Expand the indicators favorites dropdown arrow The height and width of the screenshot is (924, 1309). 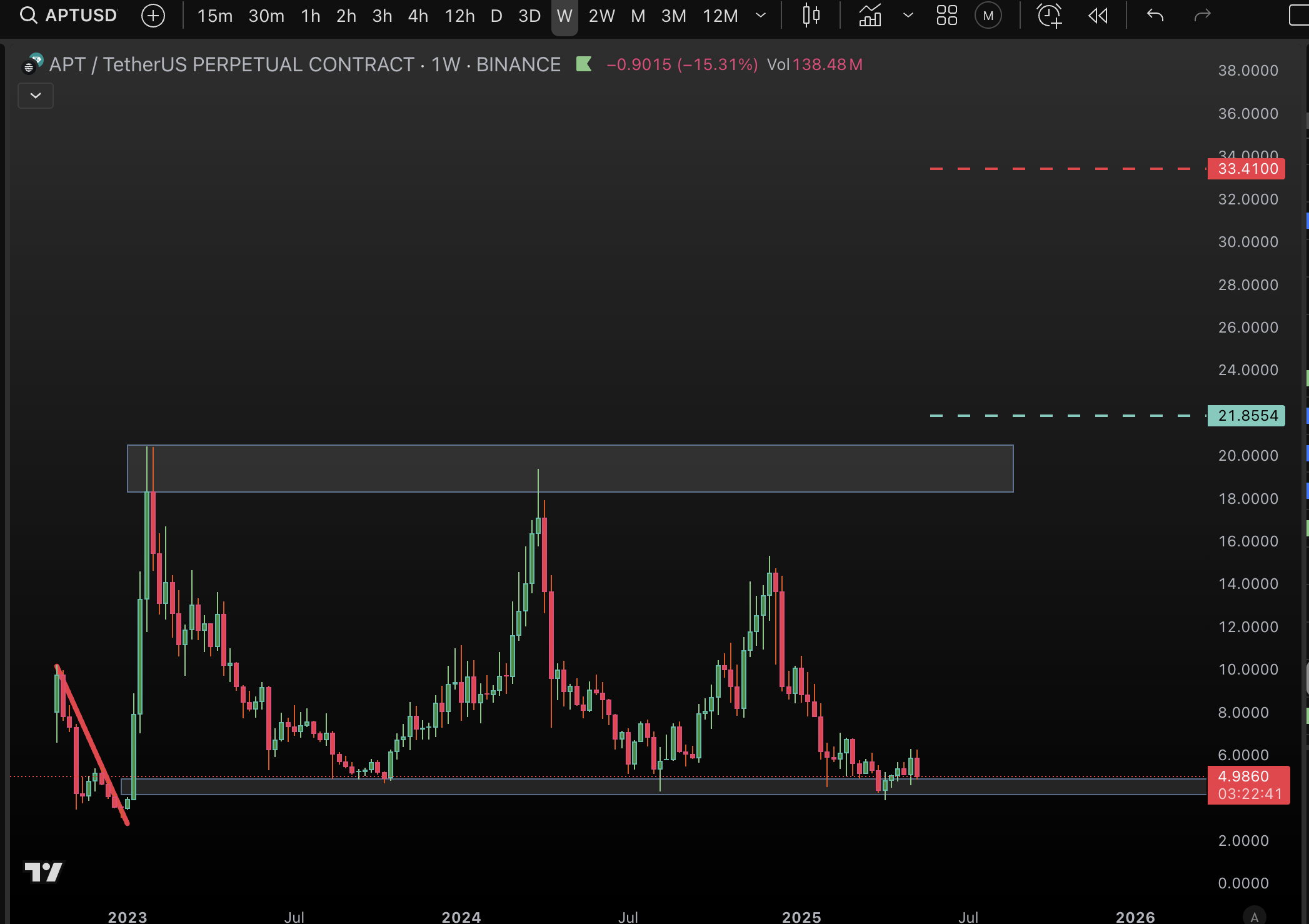click(x=908, y=16)
